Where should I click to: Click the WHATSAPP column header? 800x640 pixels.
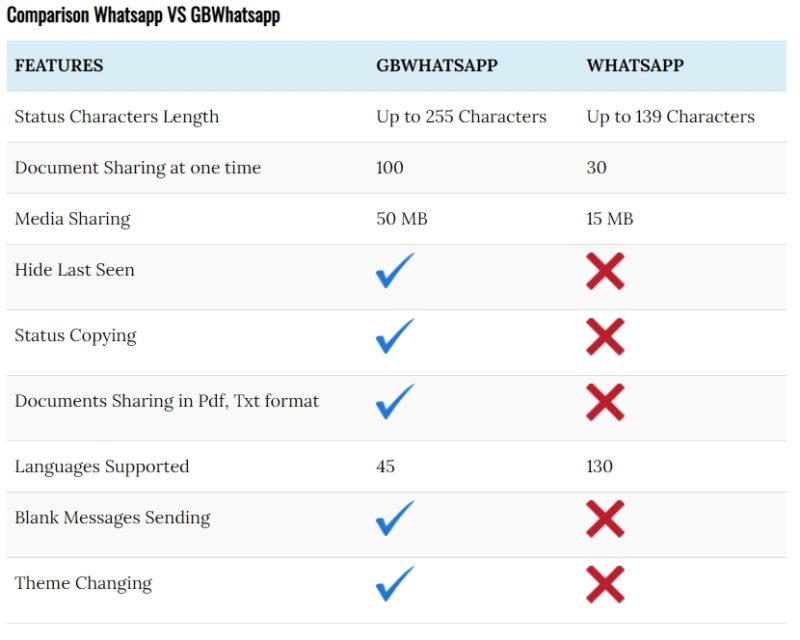pyautogui.click(x=635, y=66)
